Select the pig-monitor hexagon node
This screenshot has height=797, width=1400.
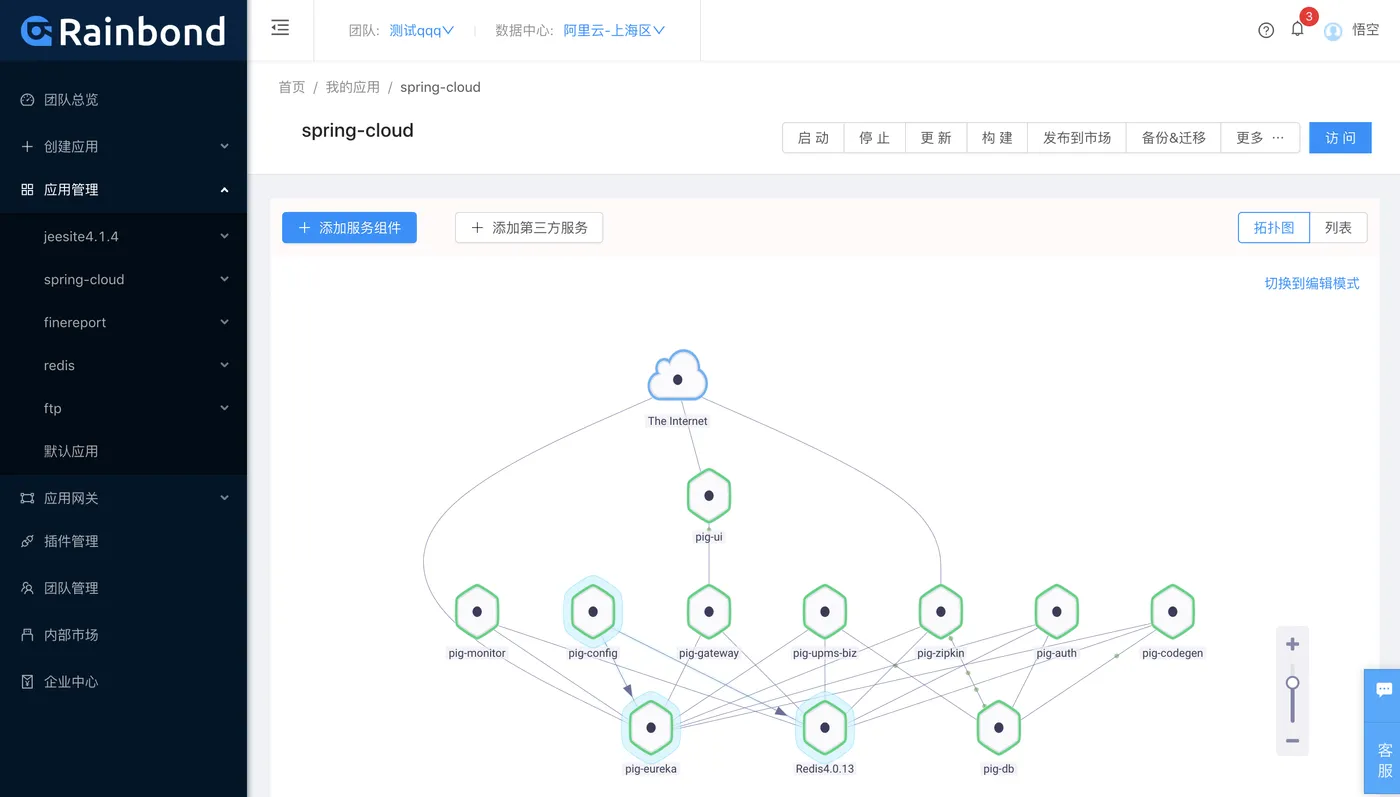(x=477, y=612)
